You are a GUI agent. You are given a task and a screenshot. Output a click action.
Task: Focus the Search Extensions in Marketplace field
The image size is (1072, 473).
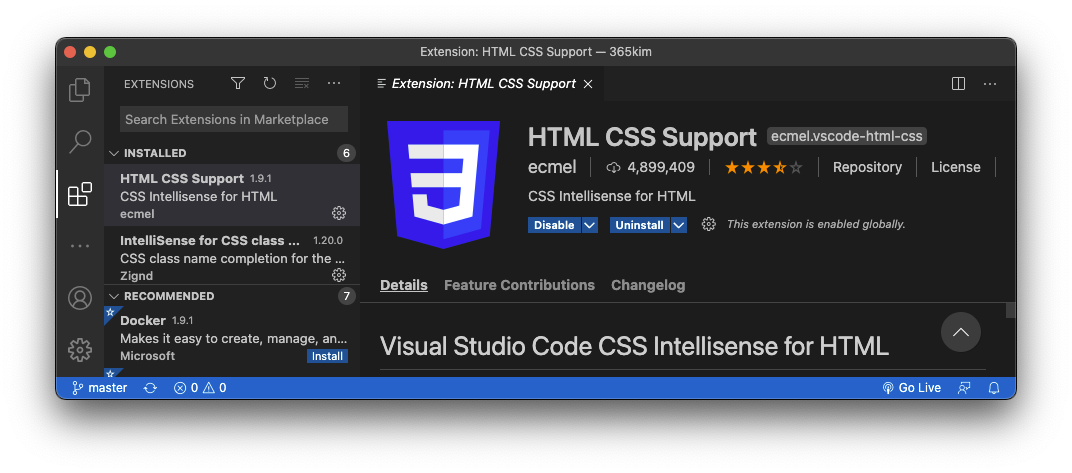pyautogui.click(x=234, y=119)
